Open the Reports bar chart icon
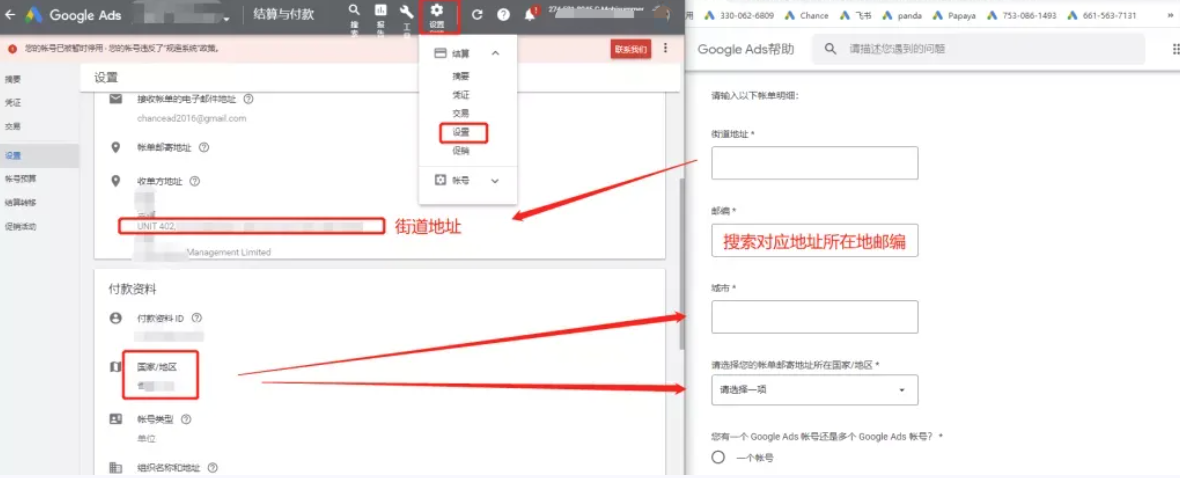Image resolution: width=1180 pixels, height=478 pixels. pos(380,12)
